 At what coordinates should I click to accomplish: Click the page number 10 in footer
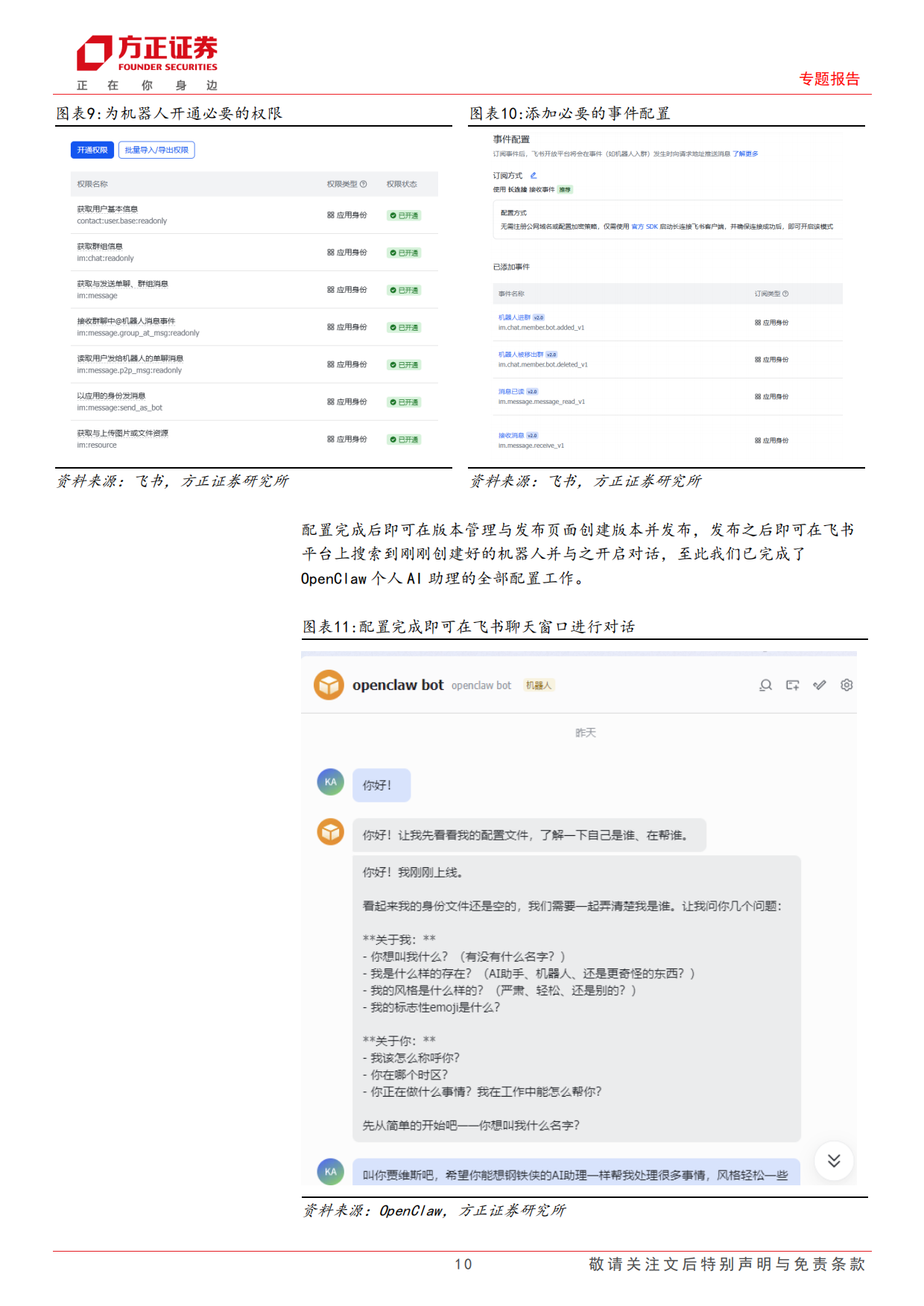463,1264
